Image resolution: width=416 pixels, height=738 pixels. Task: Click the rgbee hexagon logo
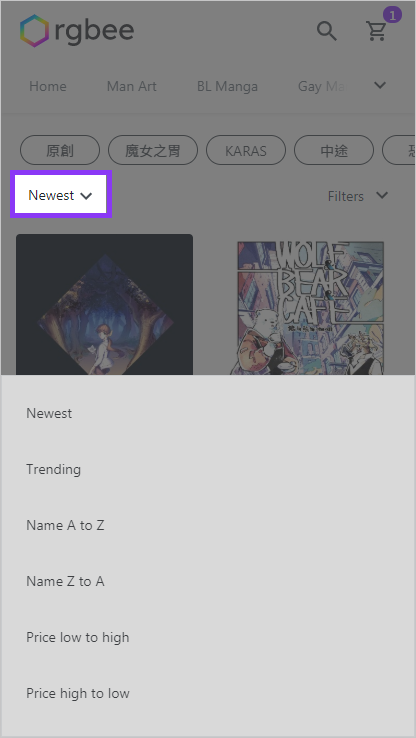click(x=34, y=31)
